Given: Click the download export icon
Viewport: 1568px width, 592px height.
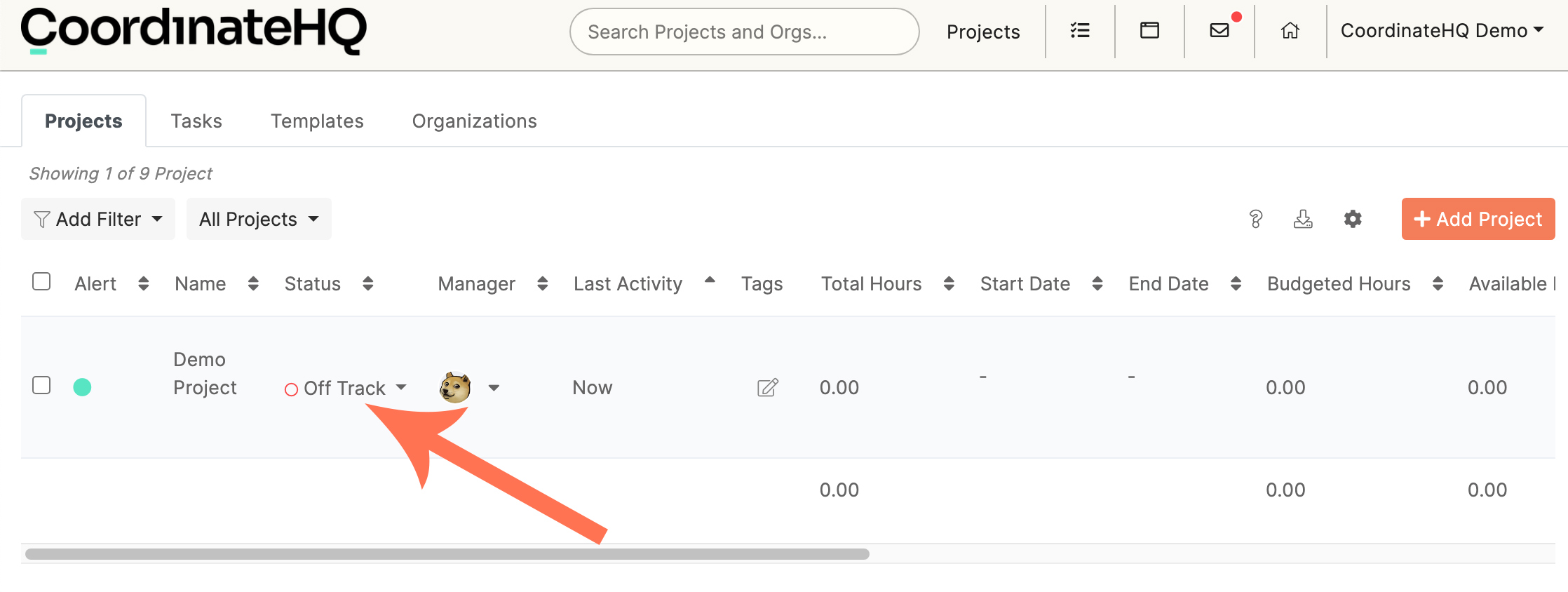Looking at the screenshot, I should click(1303, 219).
